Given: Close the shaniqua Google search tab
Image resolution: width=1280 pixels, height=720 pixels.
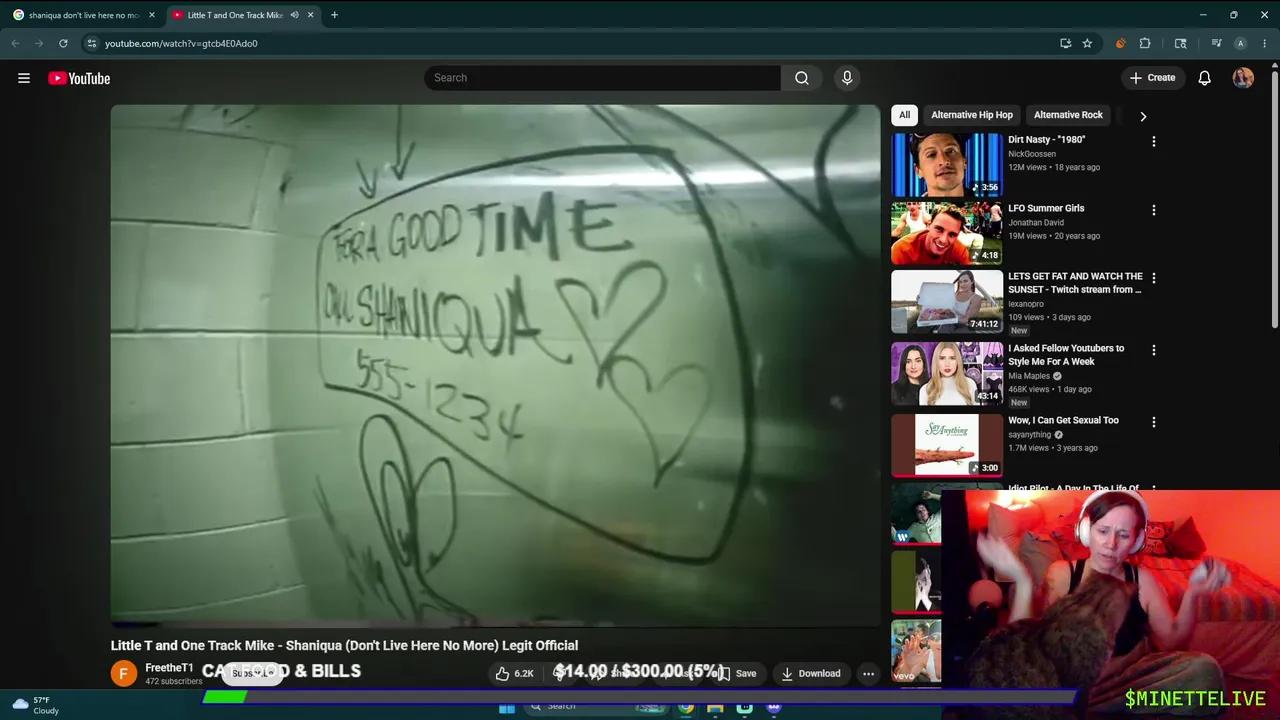Looking at the screenshot, I should click(152, 15).
